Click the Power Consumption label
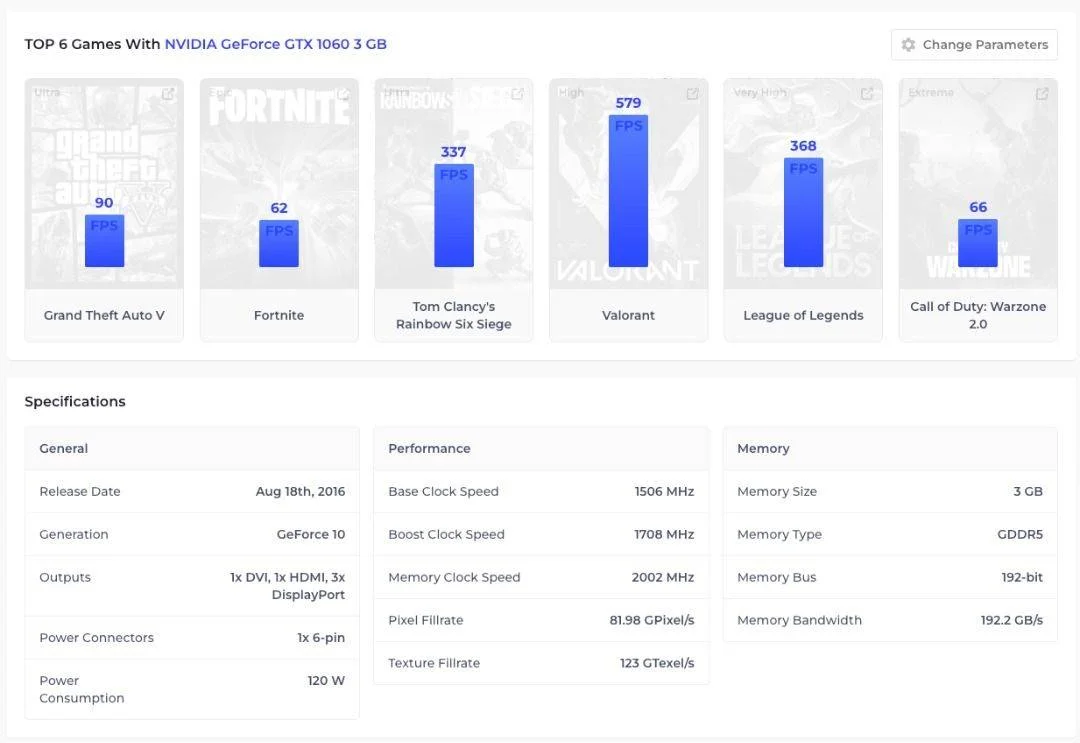Image resolution: width=1080 pixels, height=743 pixels. click(x=82, y=689)
